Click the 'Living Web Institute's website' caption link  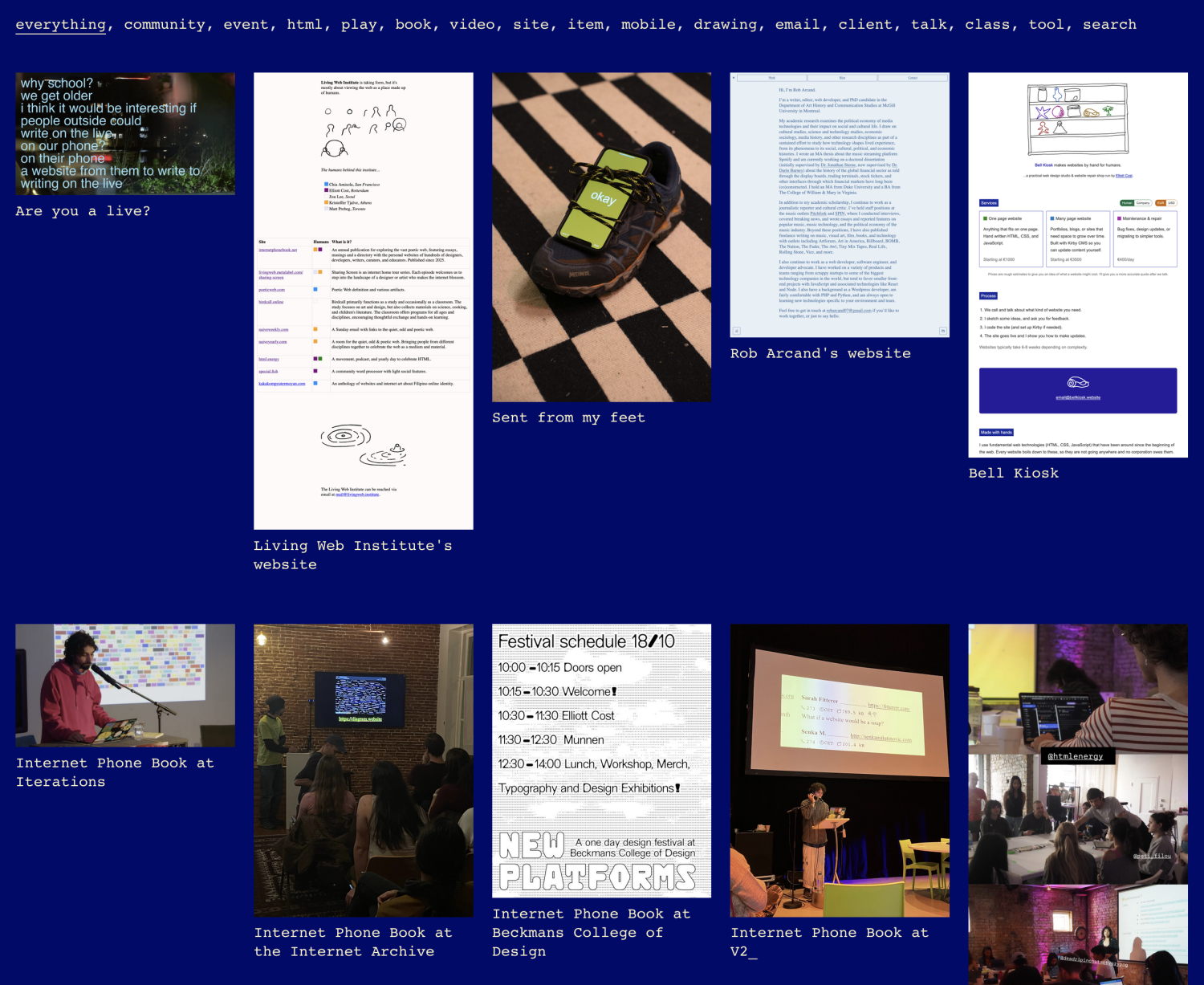[x=352, y=555]
